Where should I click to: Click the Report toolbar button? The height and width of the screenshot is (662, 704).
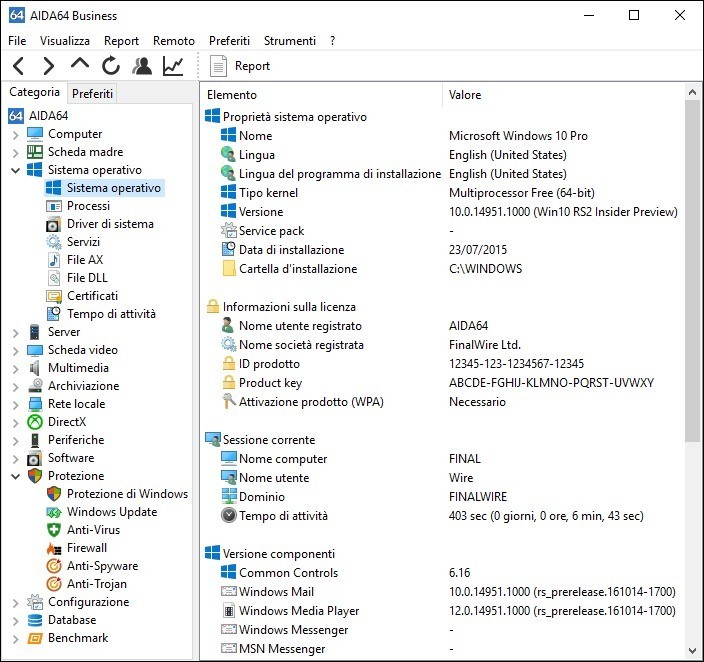[x=241, y=66]
